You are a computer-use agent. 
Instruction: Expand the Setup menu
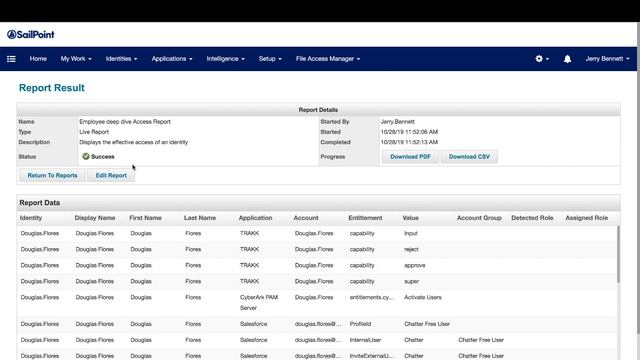(x=270, y=59)
